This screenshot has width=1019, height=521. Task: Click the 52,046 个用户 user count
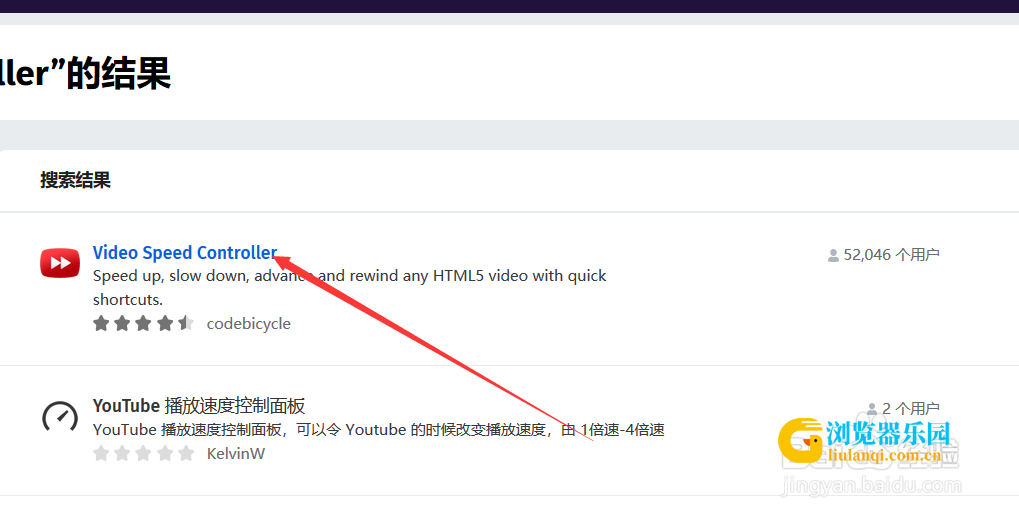(891, 255)
